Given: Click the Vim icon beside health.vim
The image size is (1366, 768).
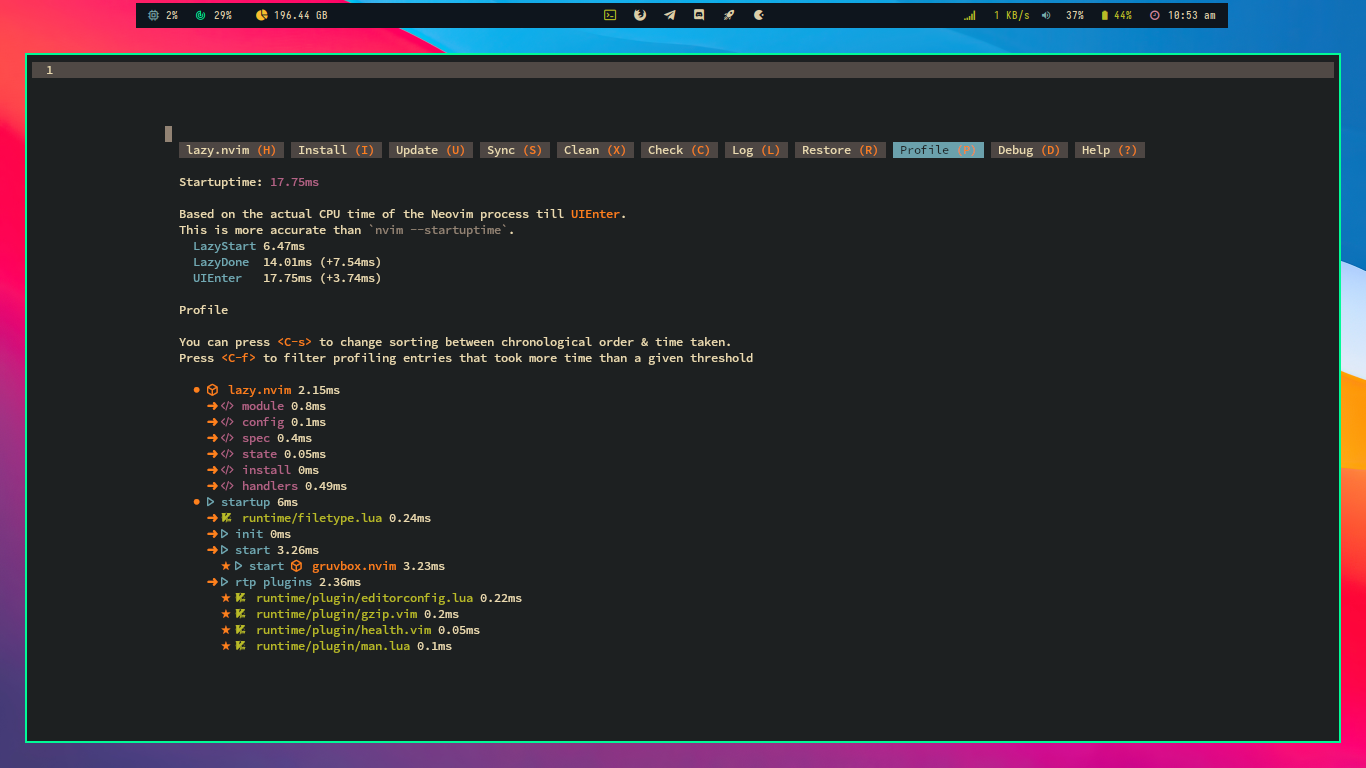Looking at the screenshot, I should (241, 630).
